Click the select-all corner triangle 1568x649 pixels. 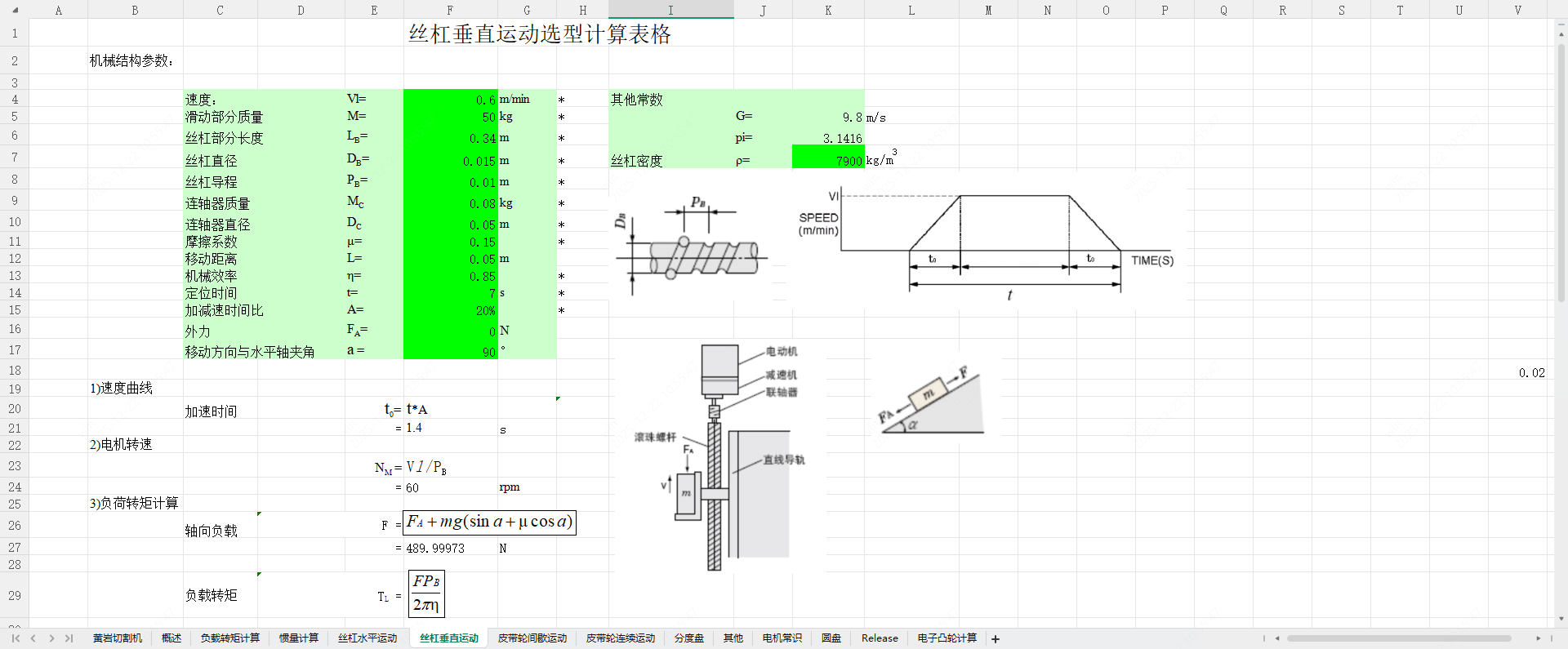click(15, 11)
